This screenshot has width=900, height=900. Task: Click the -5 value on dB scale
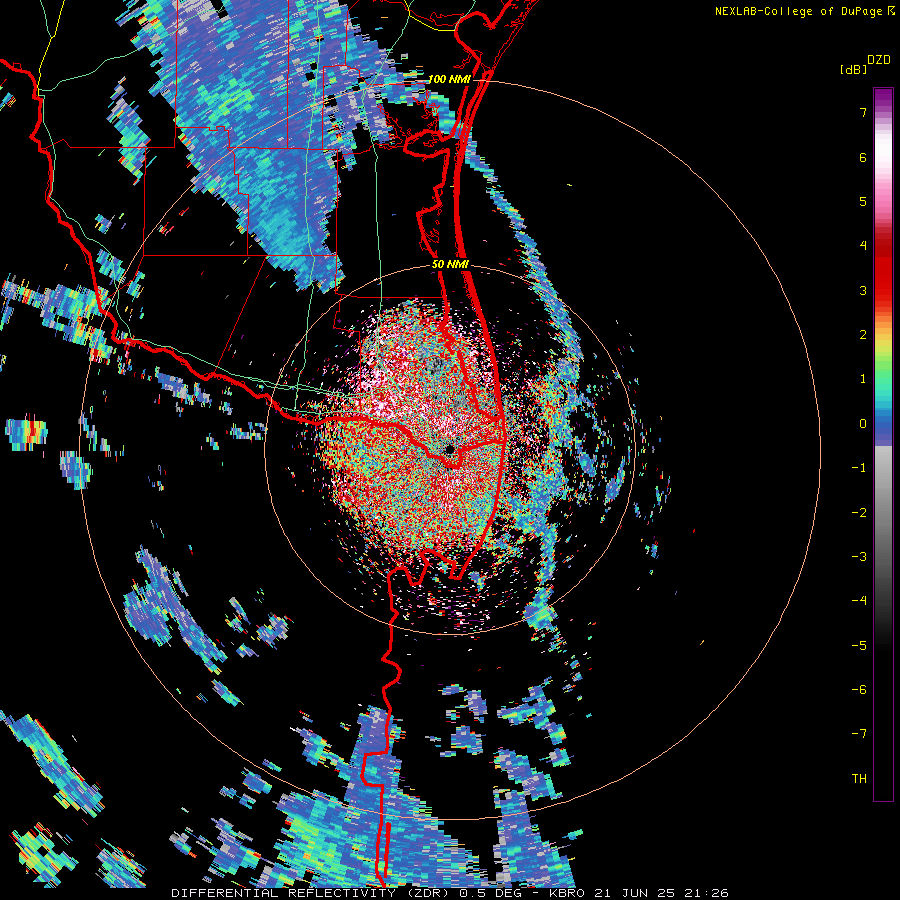coord(859,646)
